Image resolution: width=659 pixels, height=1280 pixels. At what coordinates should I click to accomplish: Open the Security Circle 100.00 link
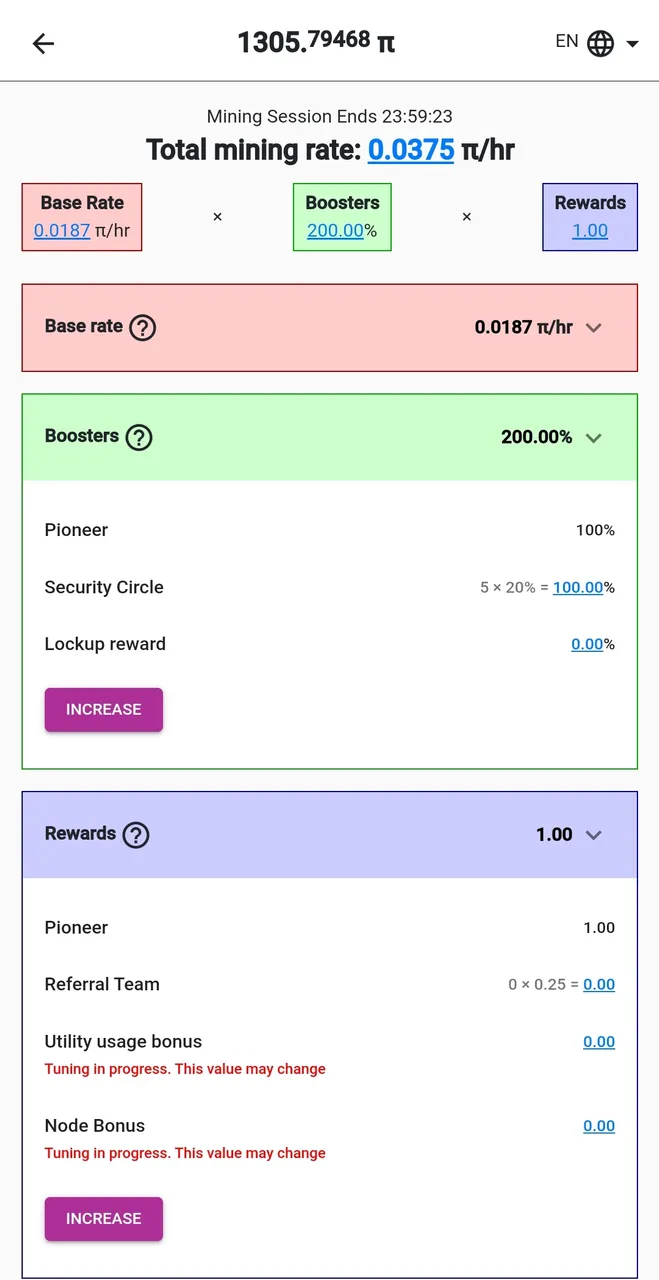click(578, 587)
